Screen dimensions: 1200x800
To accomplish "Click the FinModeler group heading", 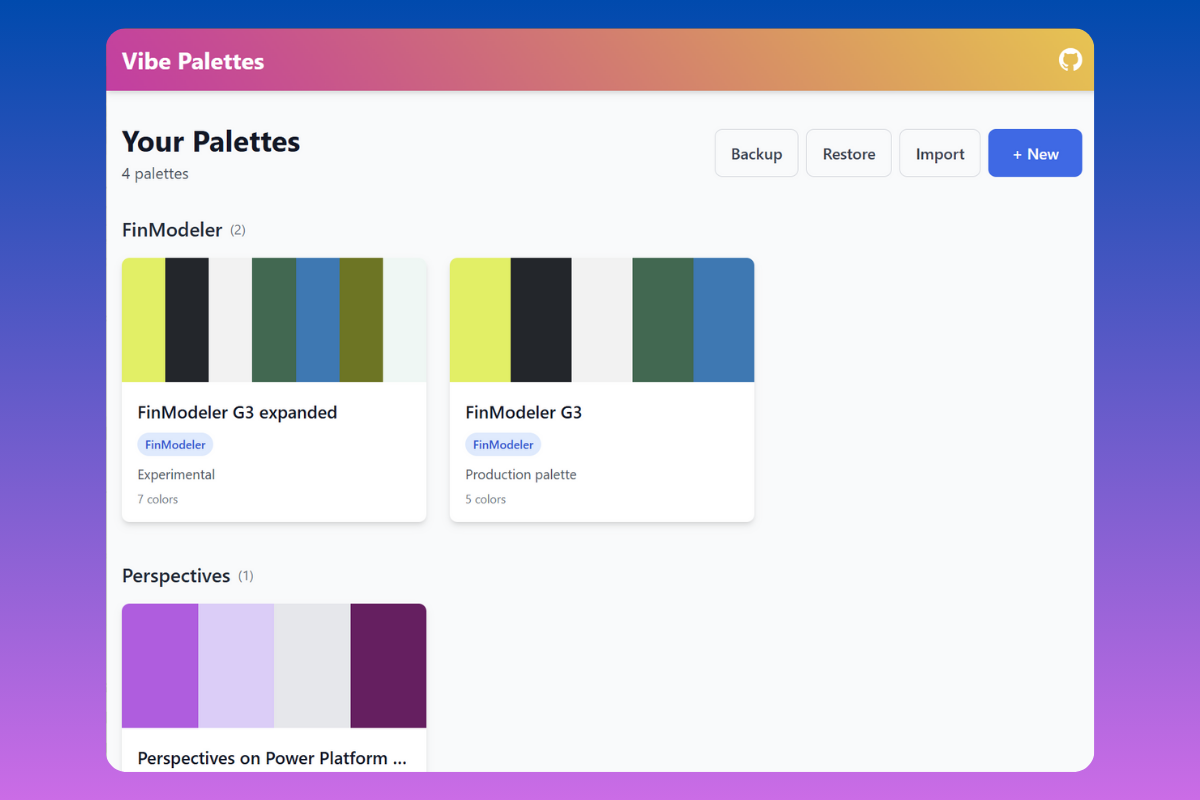I will pos(172,229).
